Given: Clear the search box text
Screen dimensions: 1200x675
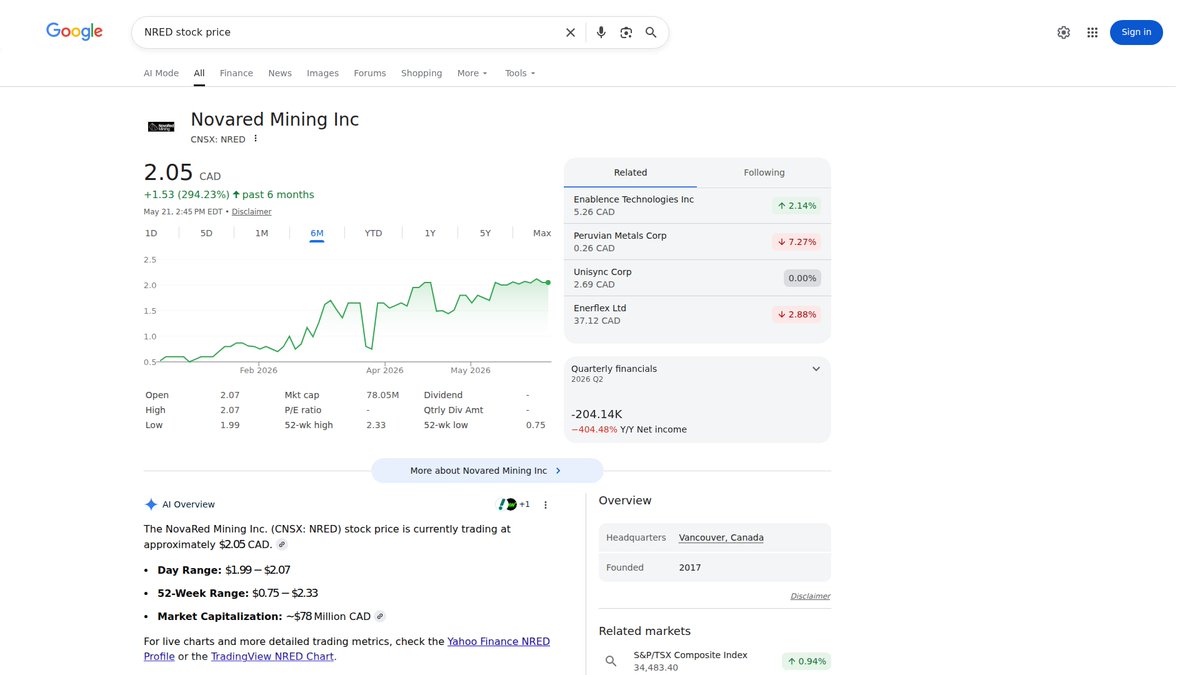Looking at the screenshot, I should tap(570, 32).
